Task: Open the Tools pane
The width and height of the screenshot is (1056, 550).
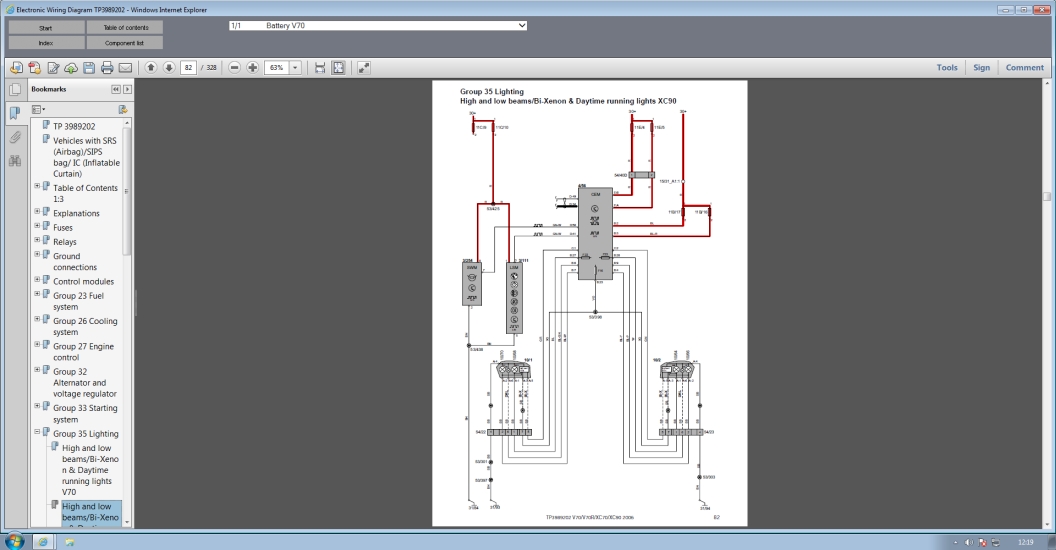Action: 946,68
